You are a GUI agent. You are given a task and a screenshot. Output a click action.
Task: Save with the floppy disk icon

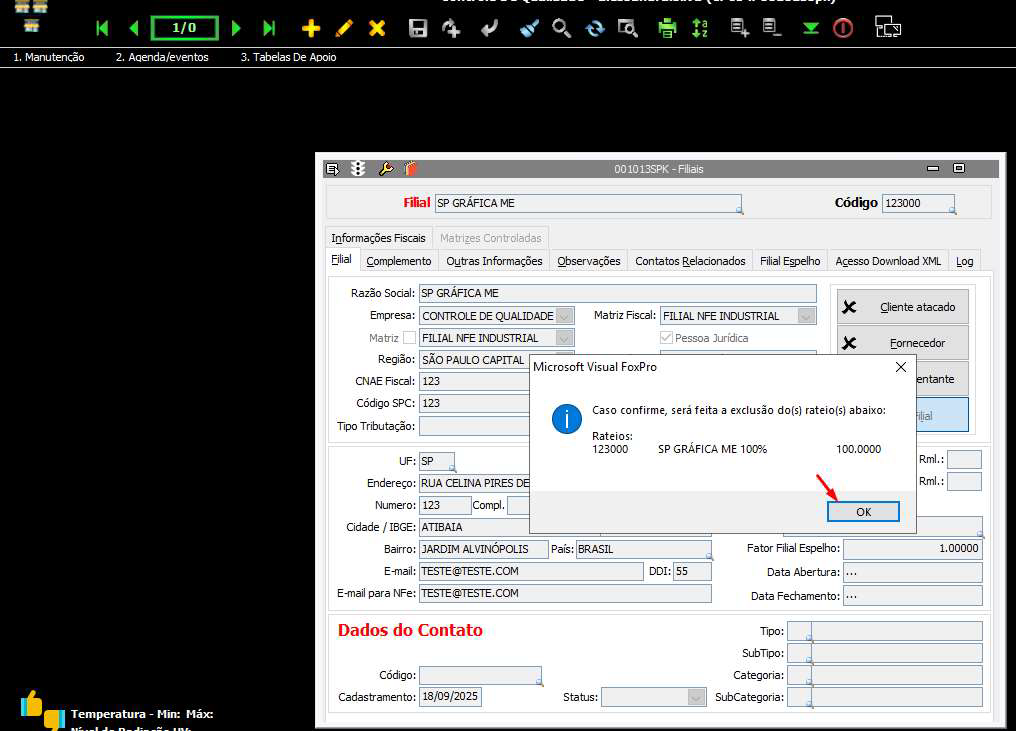tap(418, 28)
